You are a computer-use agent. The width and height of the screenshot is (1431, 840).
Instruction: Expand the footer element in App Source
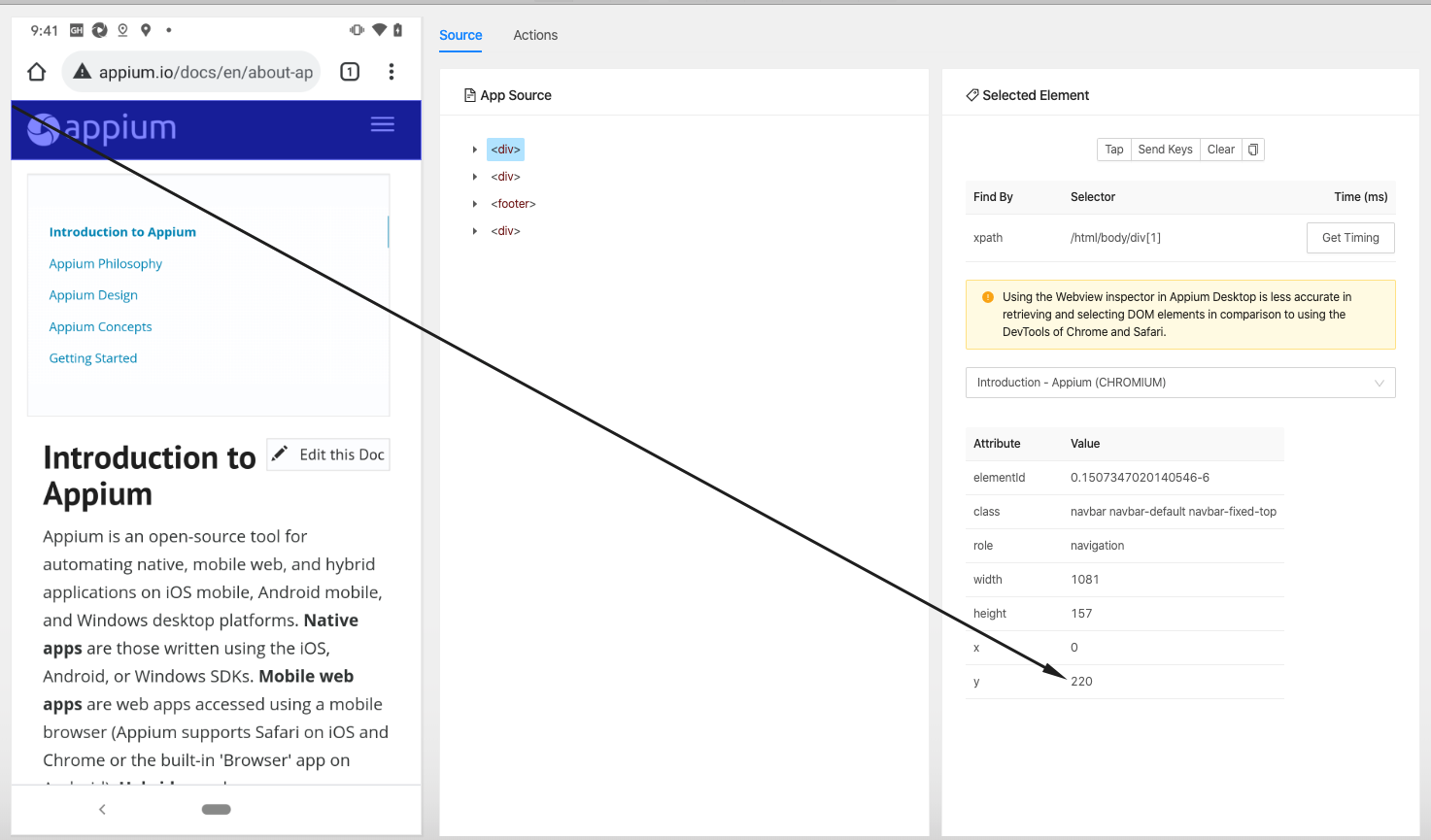point(476,203)
